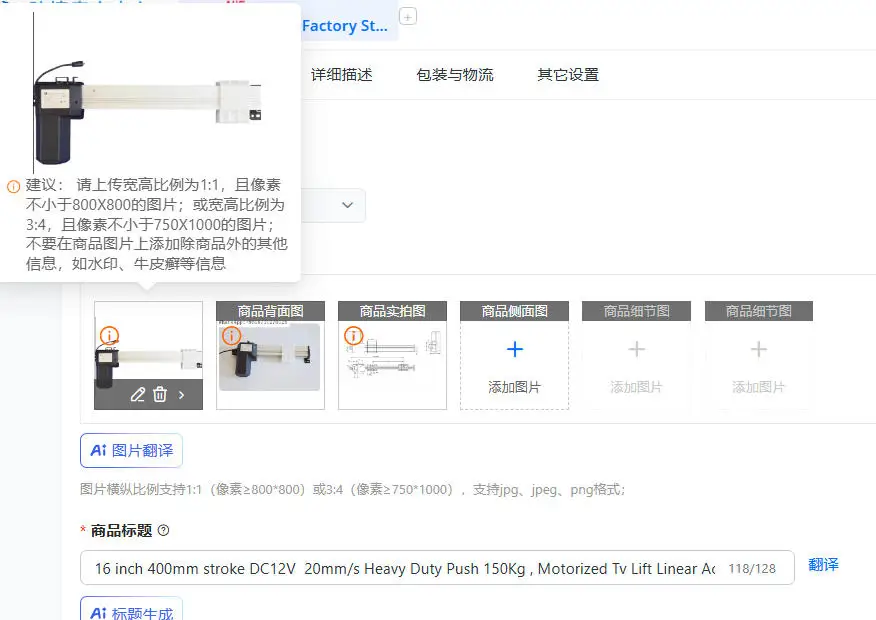Click warning icon on 商品实拍图 image
This screenshot has height=620, width=876.
(353, 336)
